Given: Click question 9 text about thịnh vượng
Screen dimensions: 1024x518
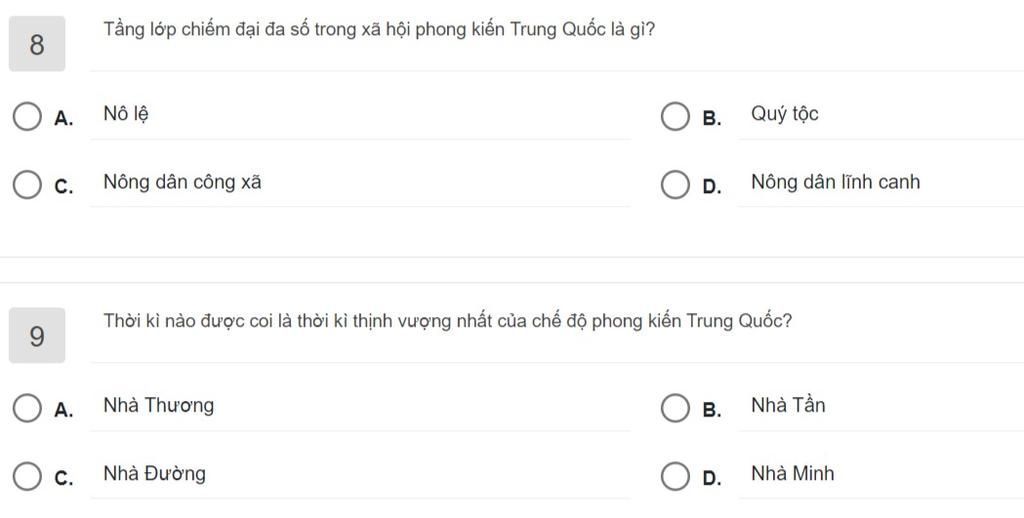Looking at the screenshot, I should pos(447,321).
